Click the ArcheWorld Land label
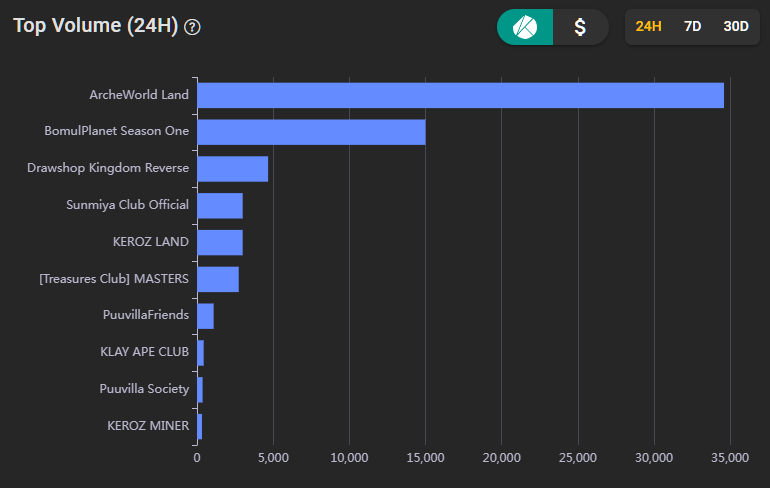770x488 pixels. pyautogui.click(x=139, y=95)
